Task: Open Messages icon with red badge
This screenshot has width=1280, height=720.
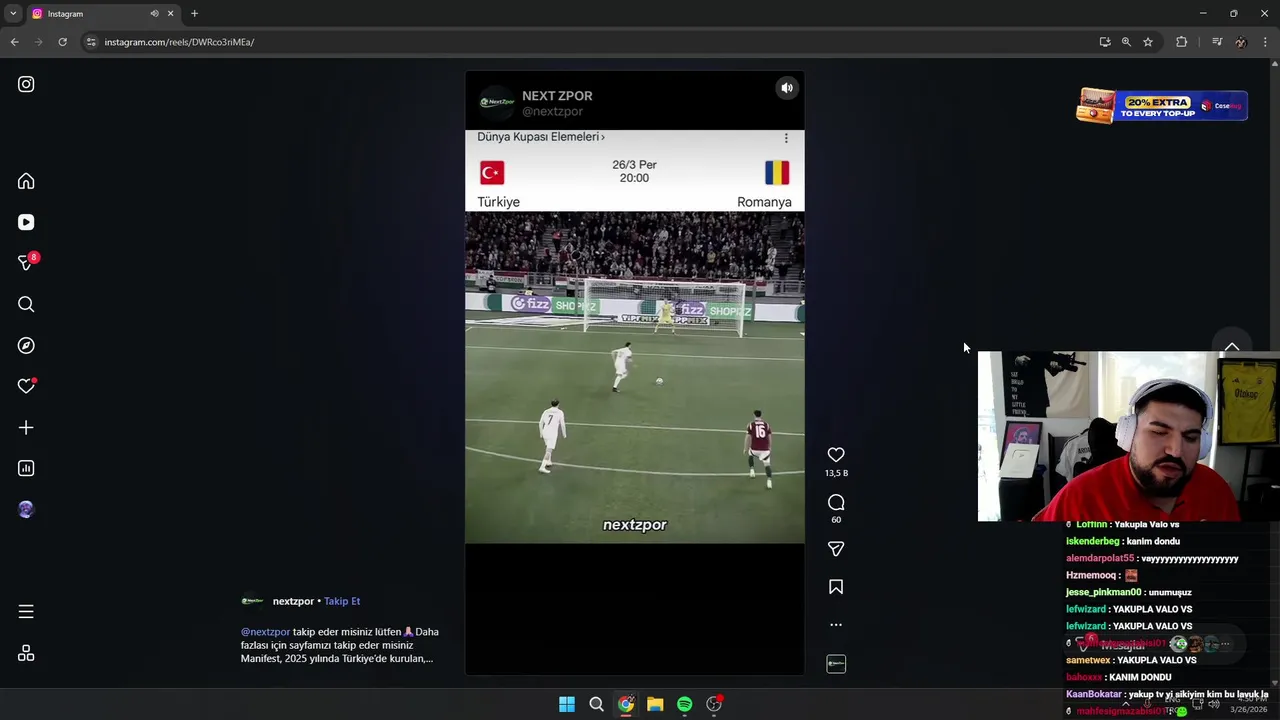Action: 26,262
